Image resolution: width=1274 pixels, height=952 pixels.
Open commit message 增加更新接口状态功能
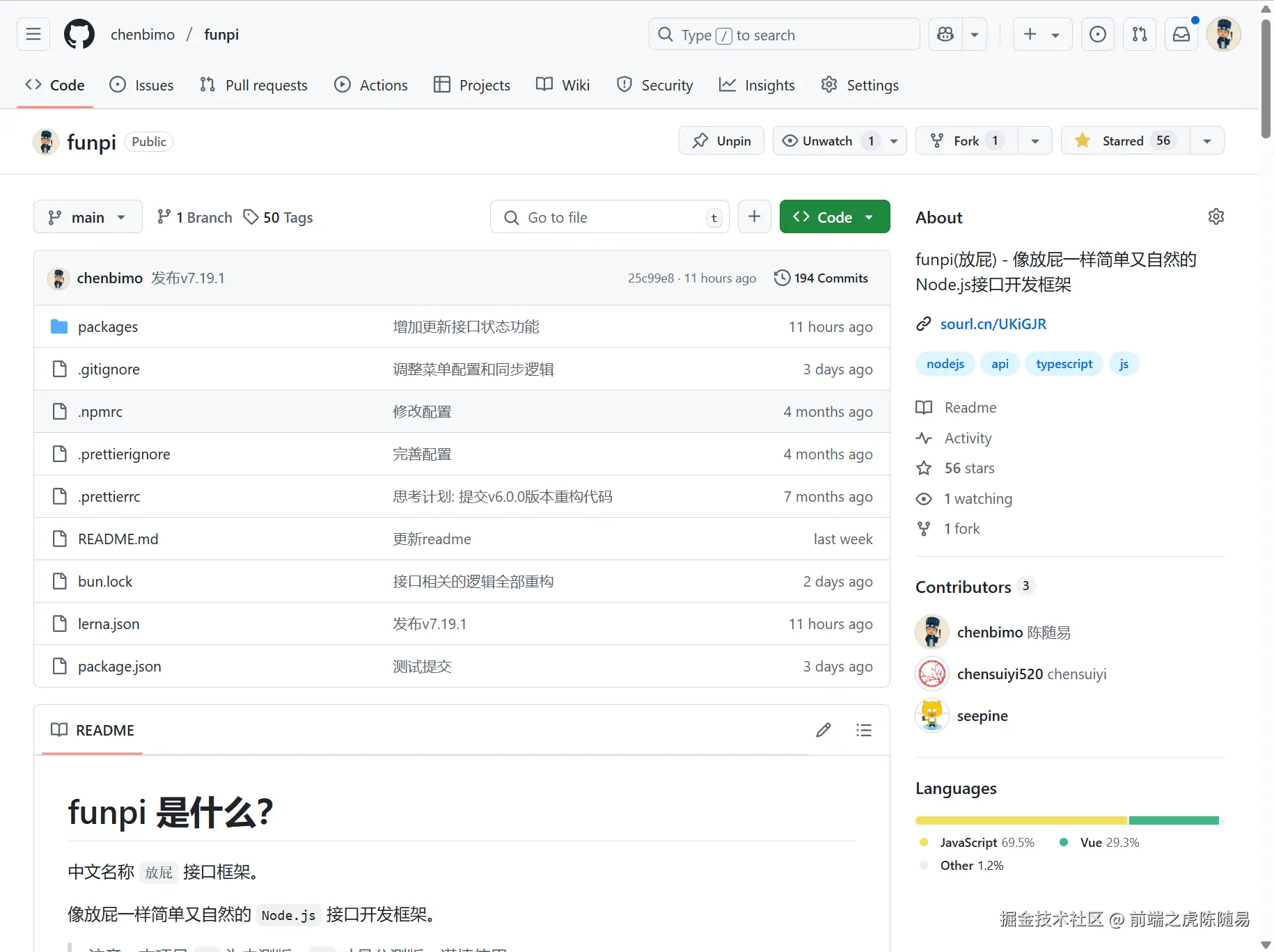(x=466, y=327)
